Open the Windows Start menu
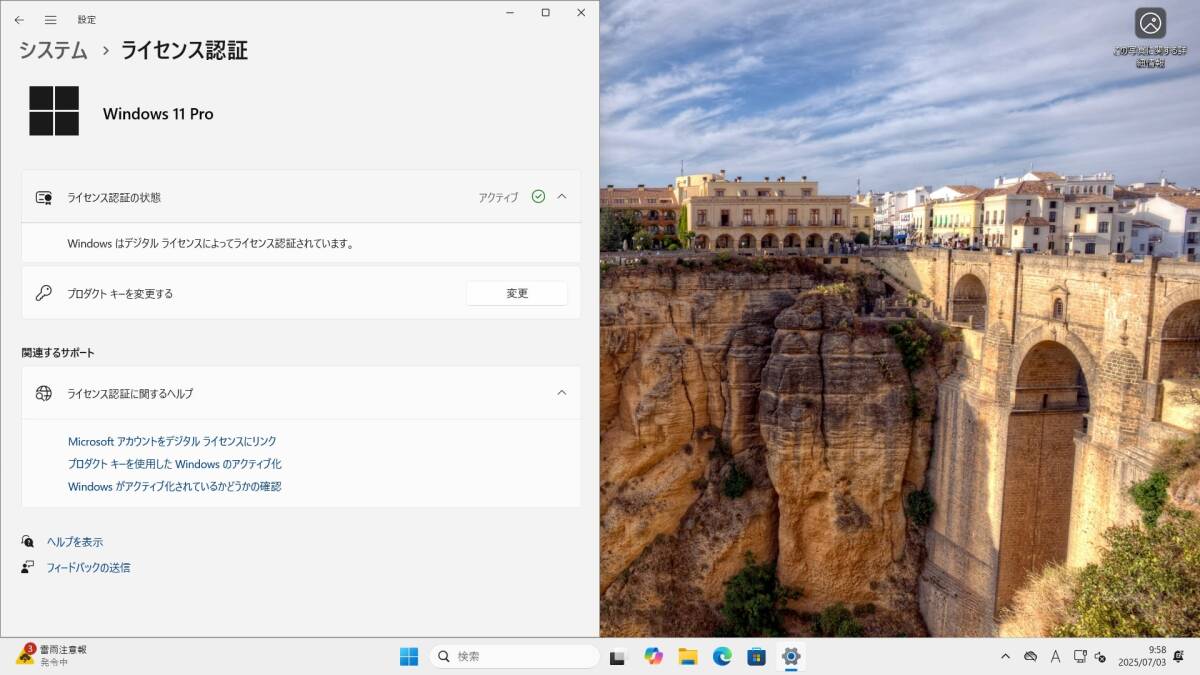Viewport: 1200px width, 675px height. click(409, 656)
